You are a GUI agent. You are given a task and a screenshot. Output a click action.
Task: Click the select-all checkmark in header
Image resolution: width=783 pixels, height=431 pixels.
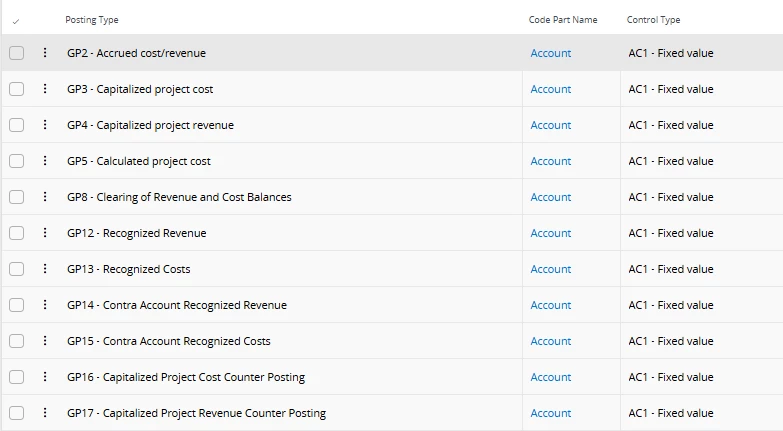[16, 21]
